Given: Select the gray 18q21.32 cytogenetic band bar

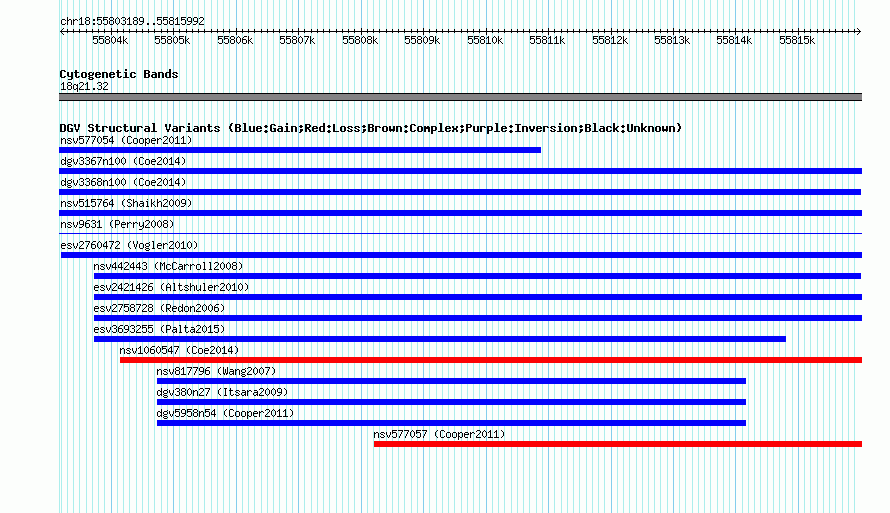Looking at the screenshot, I should pos(460,97).
